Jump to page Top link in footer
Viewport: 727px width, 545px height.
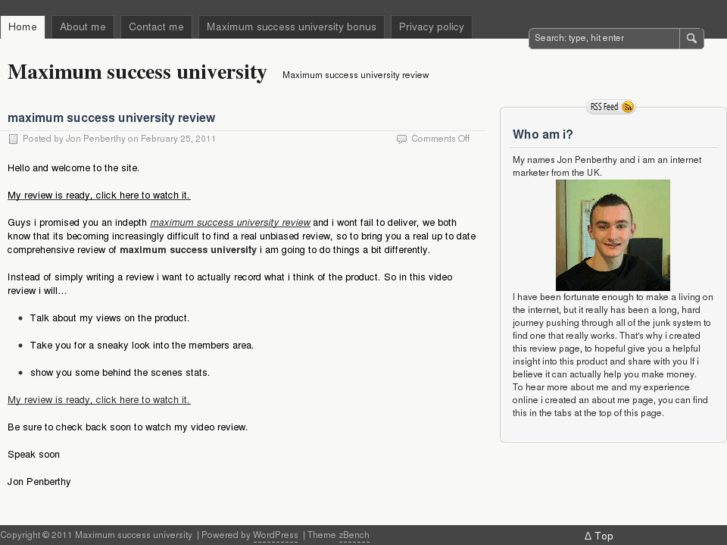(x=599, y=536)
